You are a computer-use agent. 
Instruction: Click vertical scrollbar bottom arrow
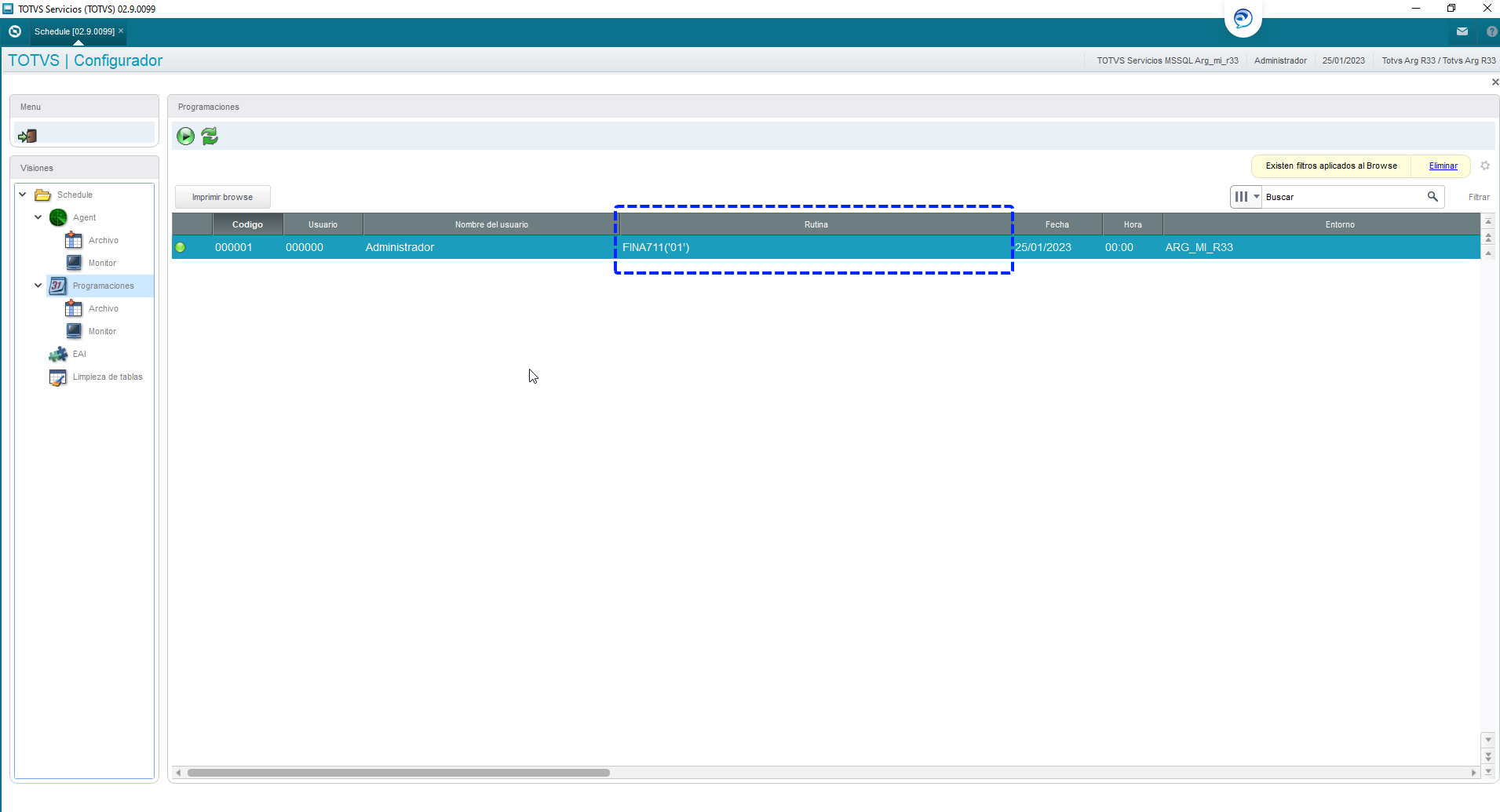pos(1488,772)
